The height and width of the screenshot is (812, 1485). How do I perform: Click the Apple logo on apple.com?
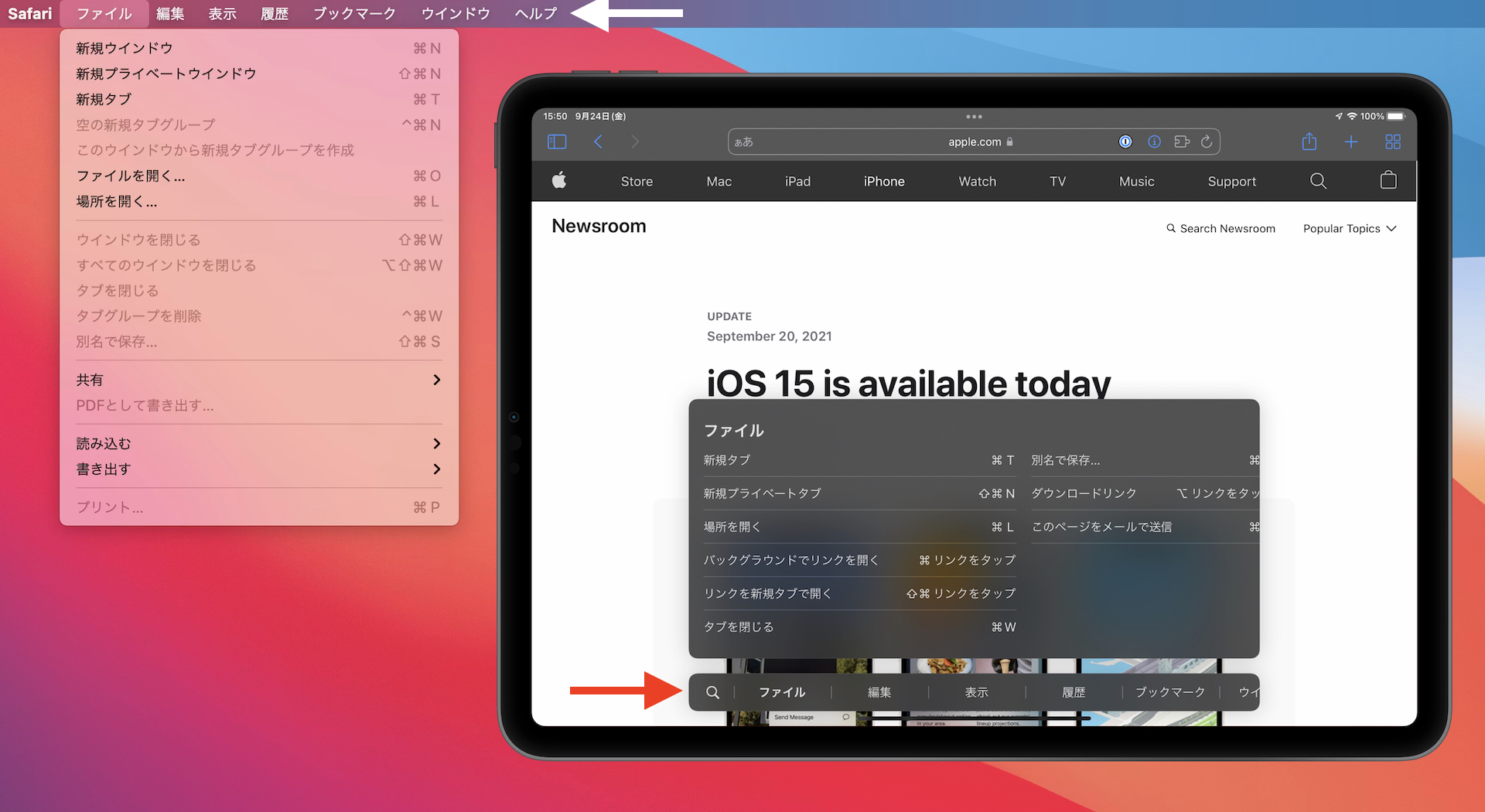point(559,180)
